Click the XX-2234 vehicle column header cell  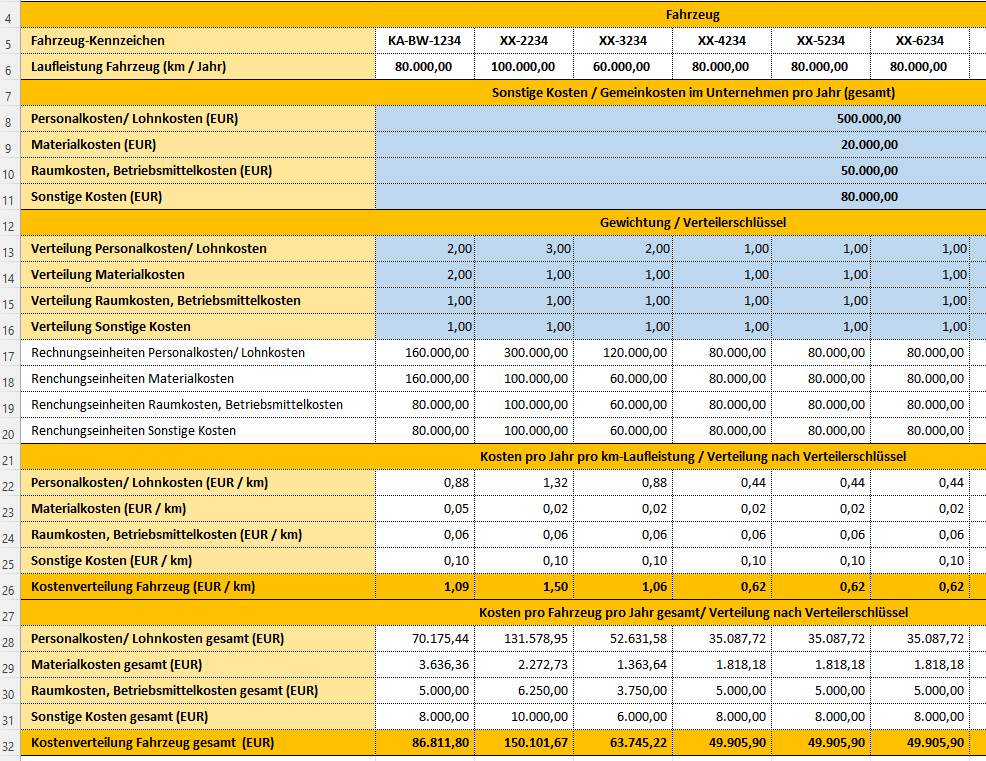[x=524, y=41]
